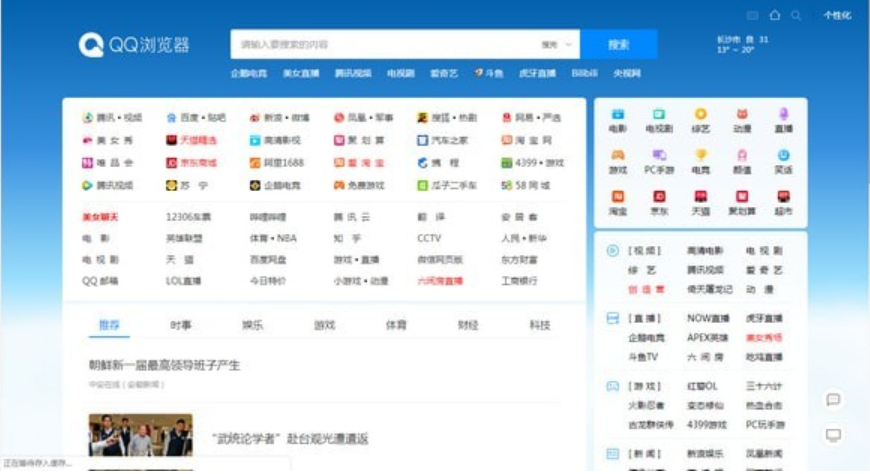Viewport: 870px width, 474px height.
Task: Open 腾讯视频 link below the search bar
Action: tap(353, 73)
